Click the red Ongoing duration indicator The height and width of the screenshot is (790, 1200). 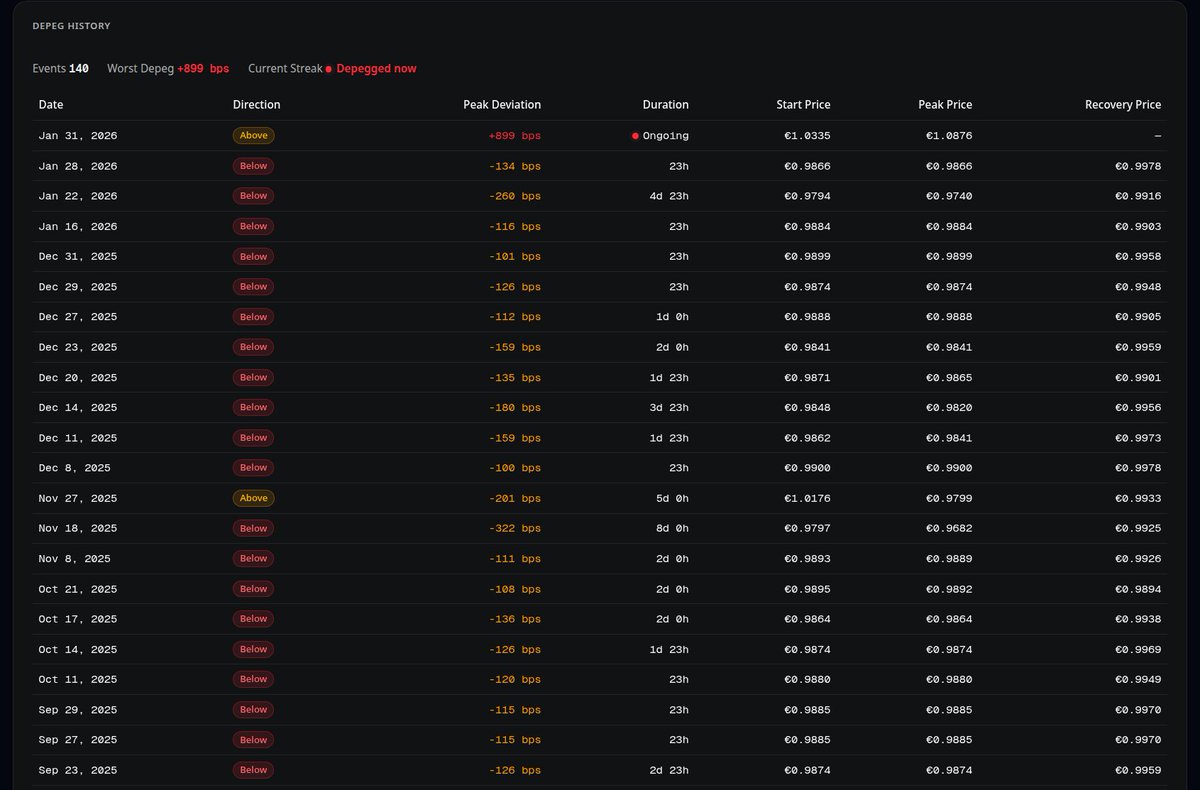click(660, 136)
